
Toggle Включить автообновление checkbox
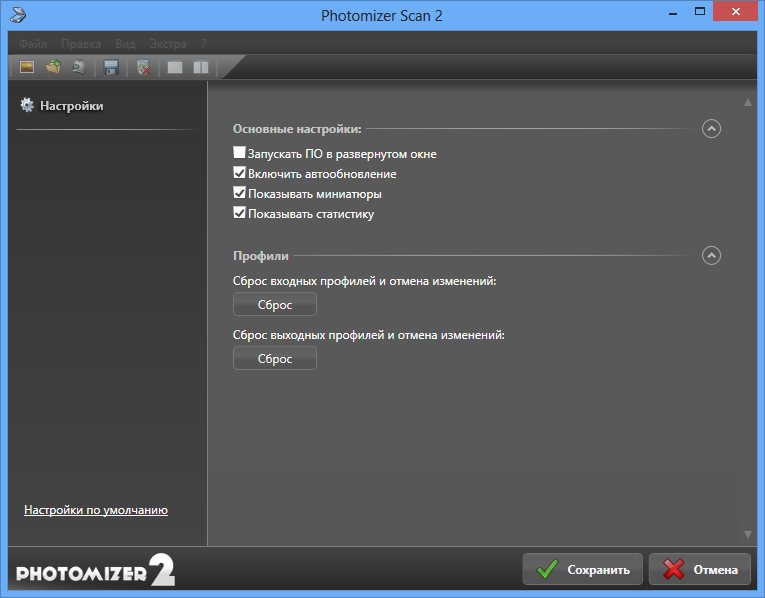tap(239, 172)
